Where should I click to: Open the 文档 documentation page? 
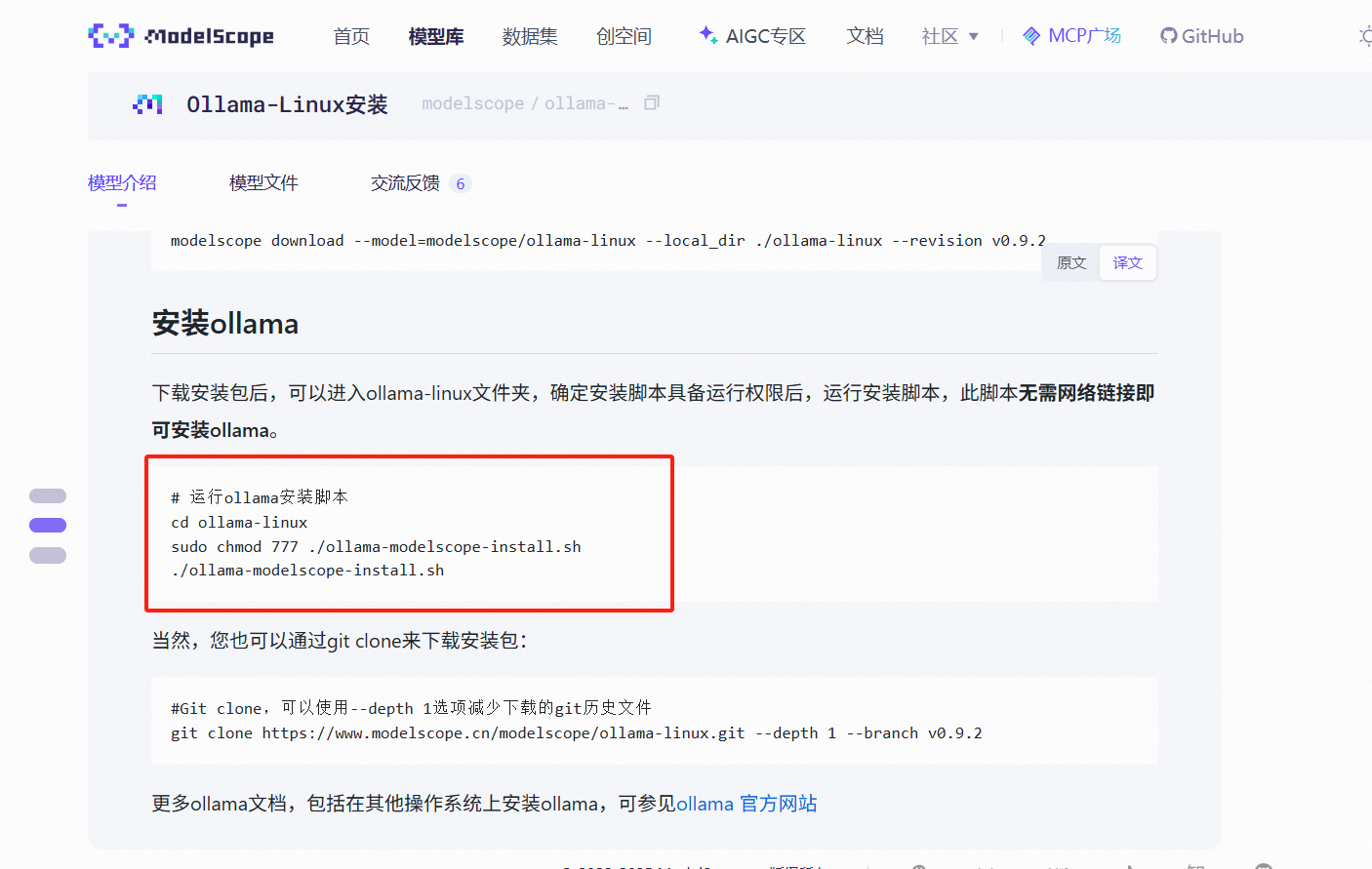point(865,36)
